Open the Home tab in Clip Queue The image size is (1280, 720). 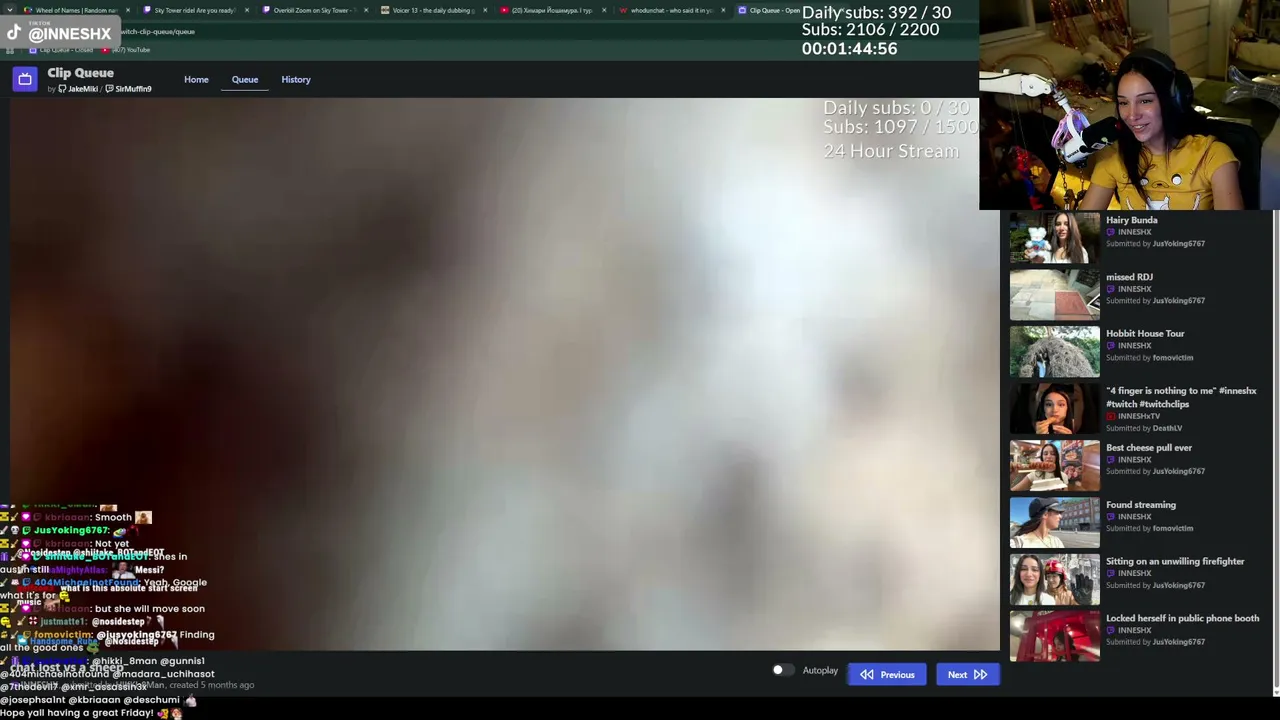point(196,79)
